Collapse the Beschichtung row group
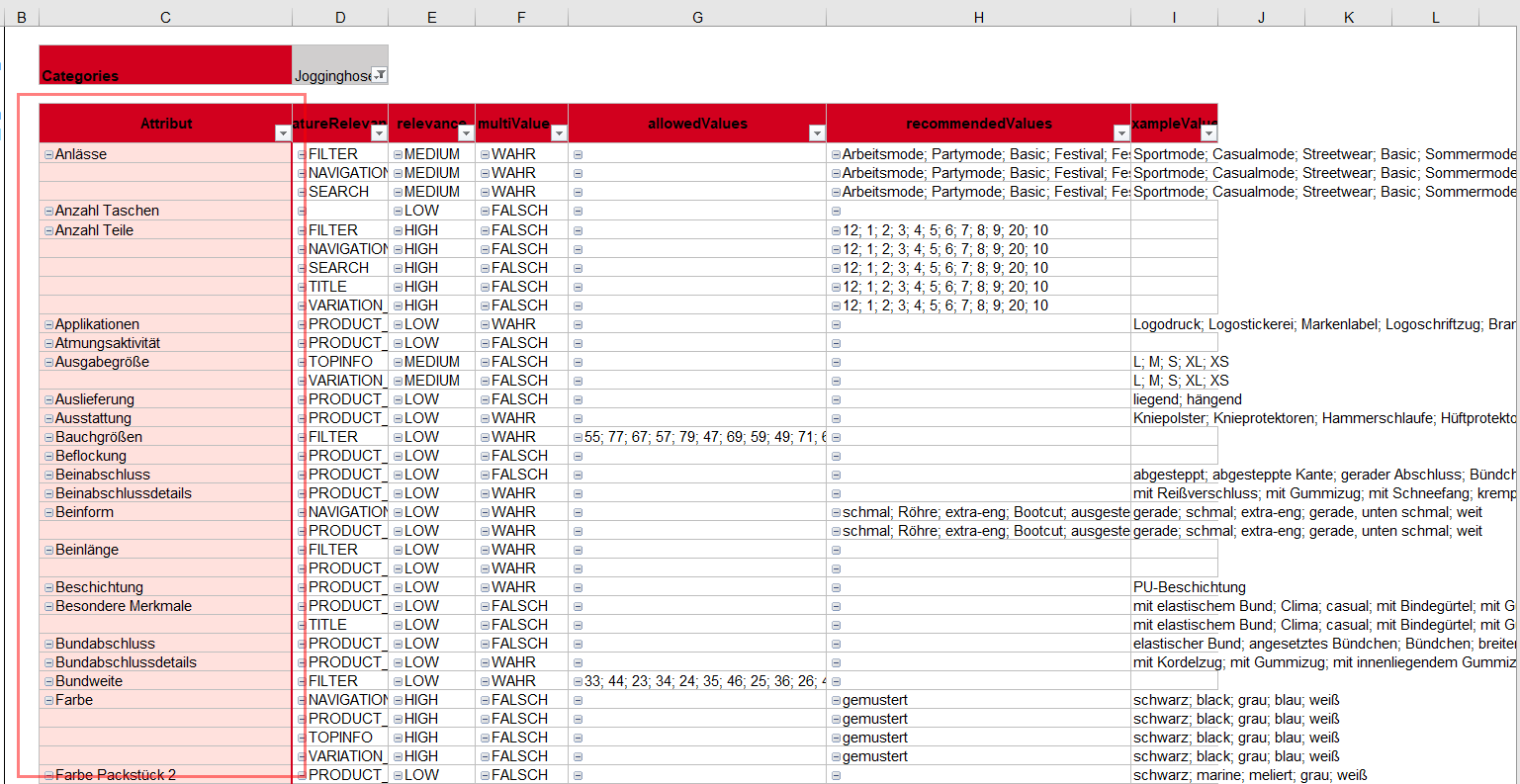This screenshot has width=1520, height=784. [48, 588]
